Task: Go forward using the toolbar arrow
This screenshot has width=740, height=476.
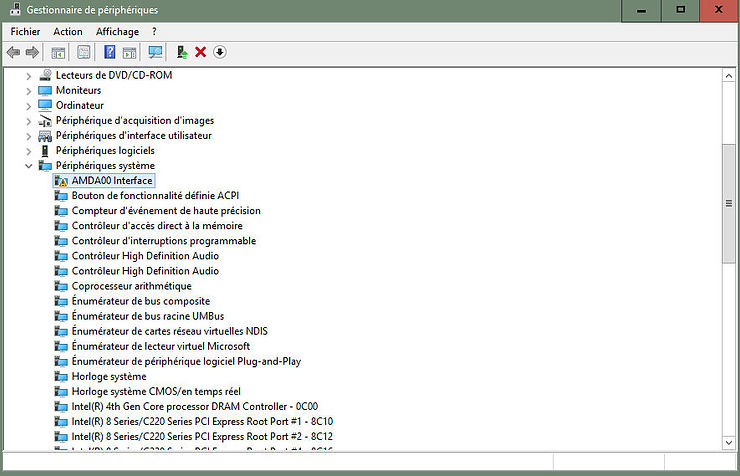Action: coord(32,52)
